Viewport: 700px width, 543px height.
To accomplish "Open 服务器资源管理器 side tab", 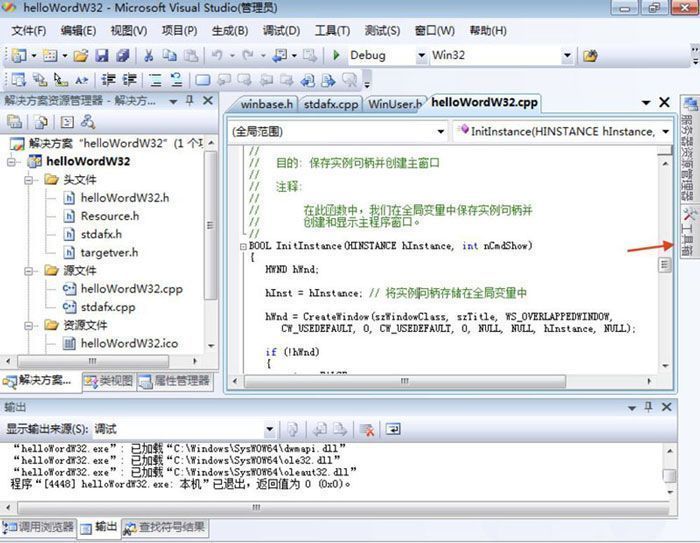I will pos(688,150).
